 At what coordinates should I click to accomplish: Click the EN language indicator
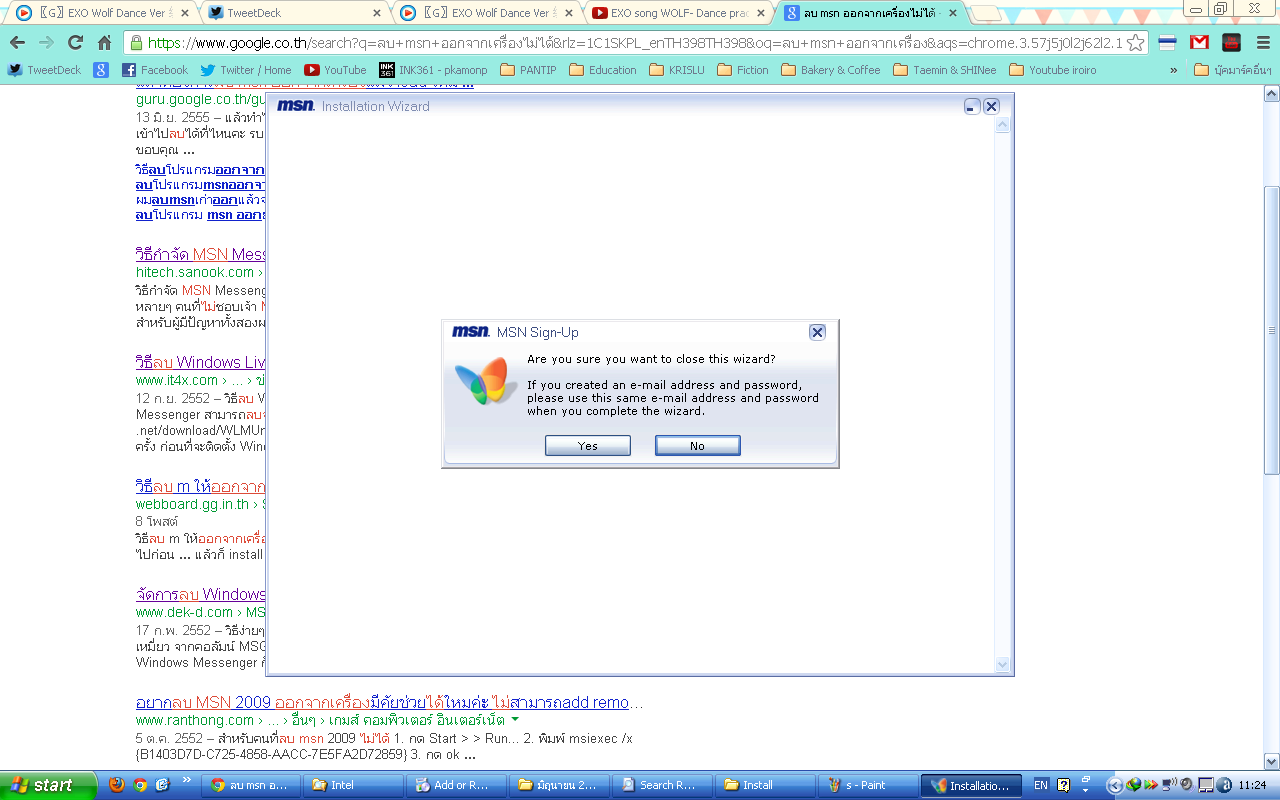tap(1041, 785)
